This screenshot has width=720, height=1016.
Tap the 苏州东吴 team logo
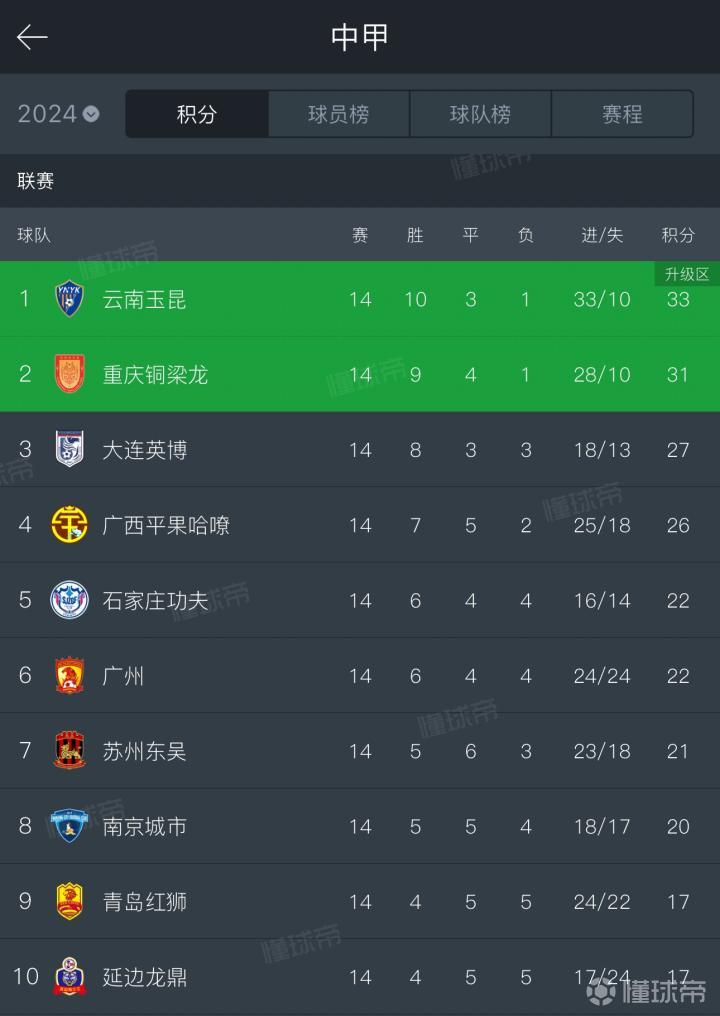click(69, 751)
